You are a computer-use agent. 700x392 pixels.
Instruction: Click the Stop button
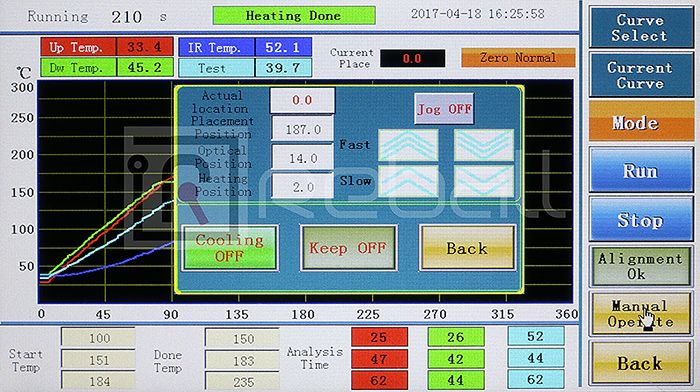(x=641, y=219)
